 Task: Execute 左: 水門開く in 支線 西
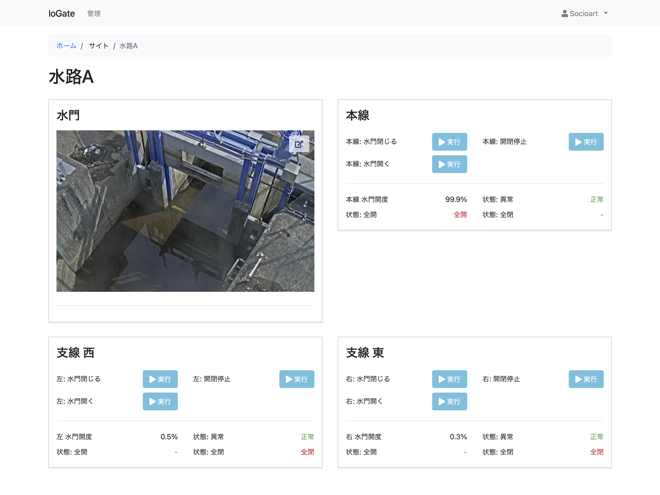pyautogui.click(x=160, y=401)
